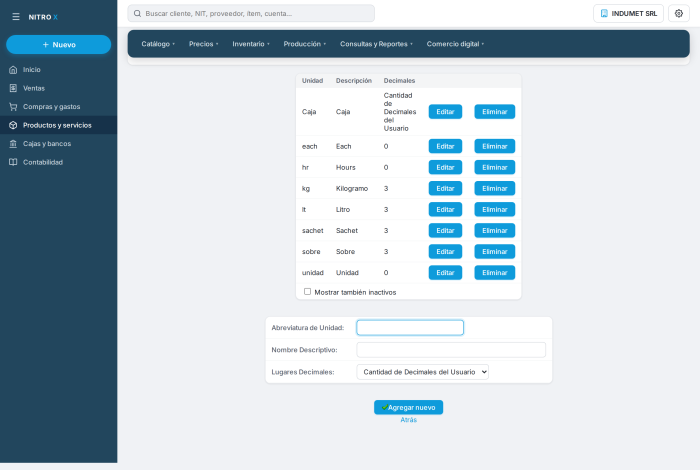Viewport: 700px width, 470px height.
Task: Delete the hr Hours unit
Action: coord(495,167)
